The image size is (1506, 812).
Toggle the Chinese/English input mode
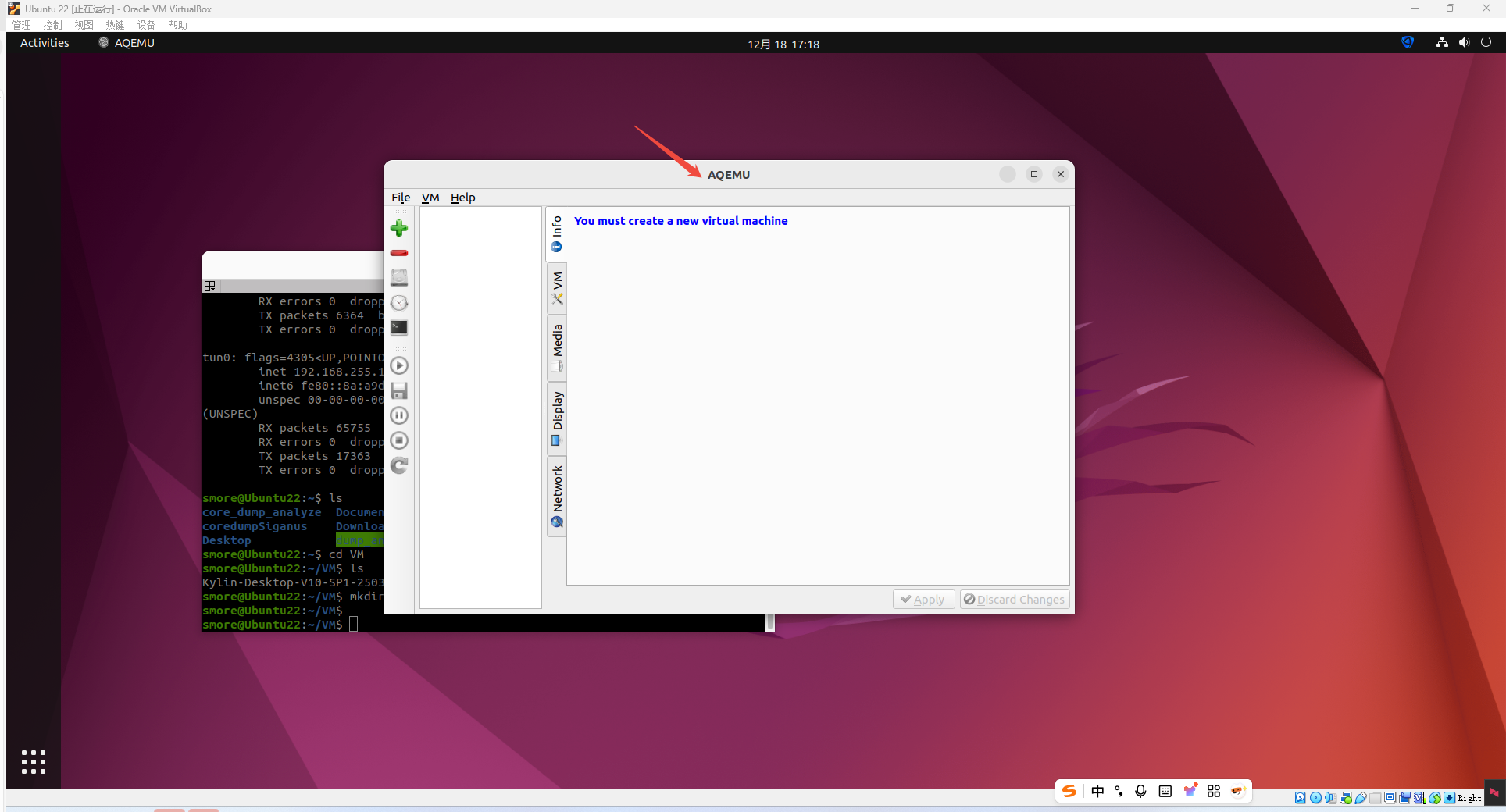pyautogui.click(x=1097, y=791)
